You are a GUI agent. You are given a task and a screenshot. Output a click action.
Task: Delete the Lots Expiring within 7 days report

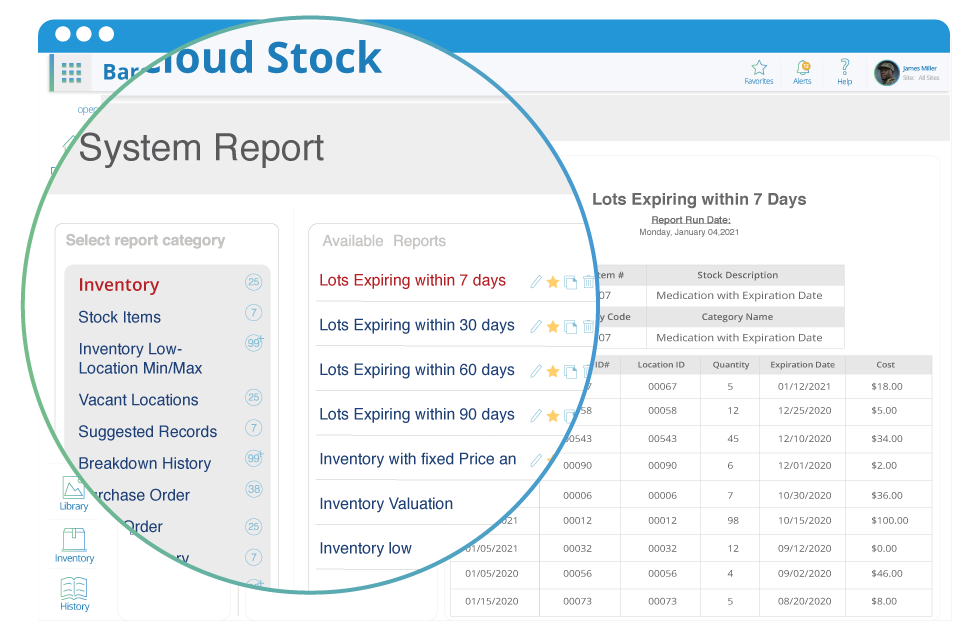588,282
